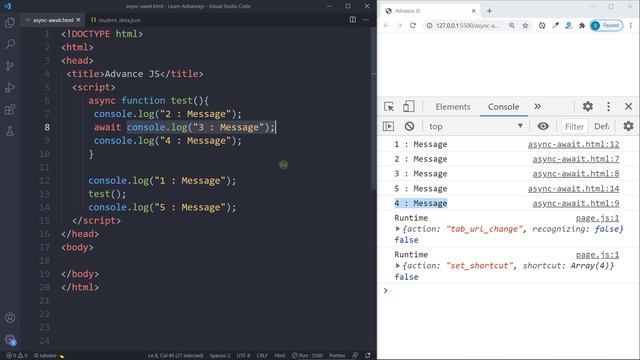Open a new Chrome tab
Viewport: 640px width, 360px height.
(489, 11)
